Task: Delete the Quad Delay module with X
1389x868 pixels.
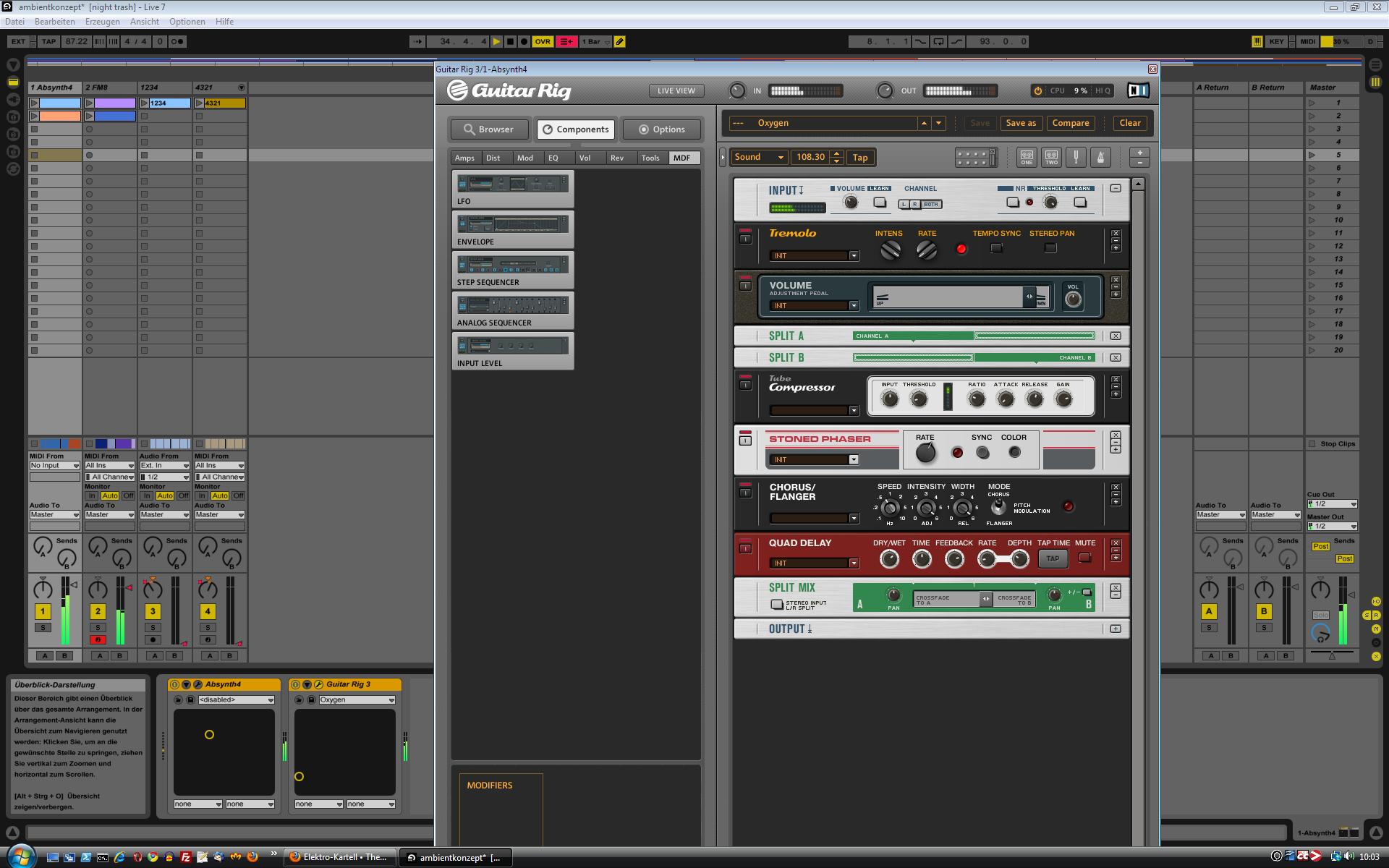Action: pyautogui.click(x=1116, y=543)
